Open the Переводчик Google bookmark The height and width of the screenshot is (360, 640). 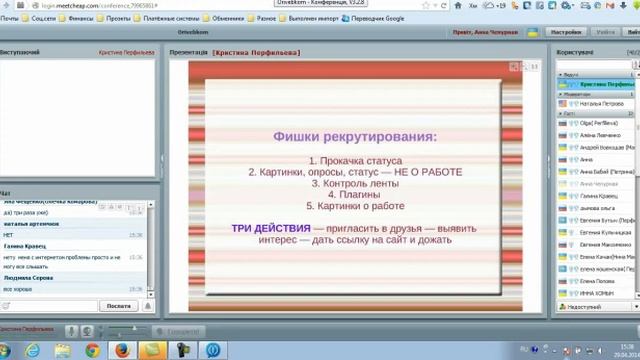click(373, 18)
